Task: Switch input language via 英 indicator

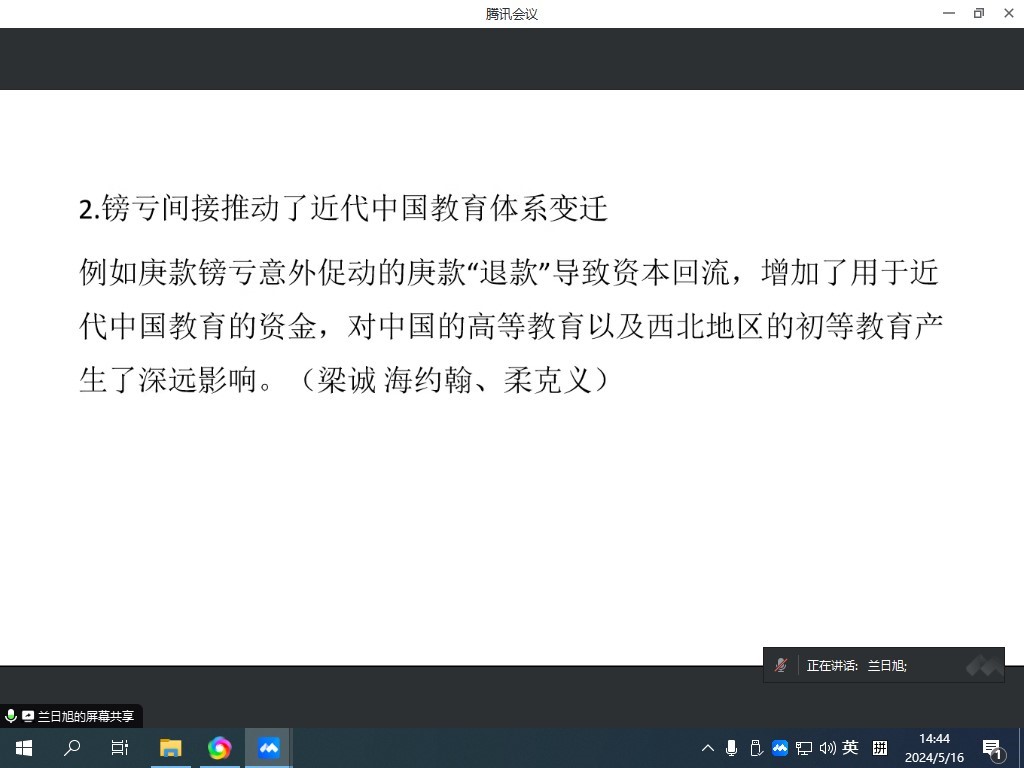Action: [x=851, y=748]
